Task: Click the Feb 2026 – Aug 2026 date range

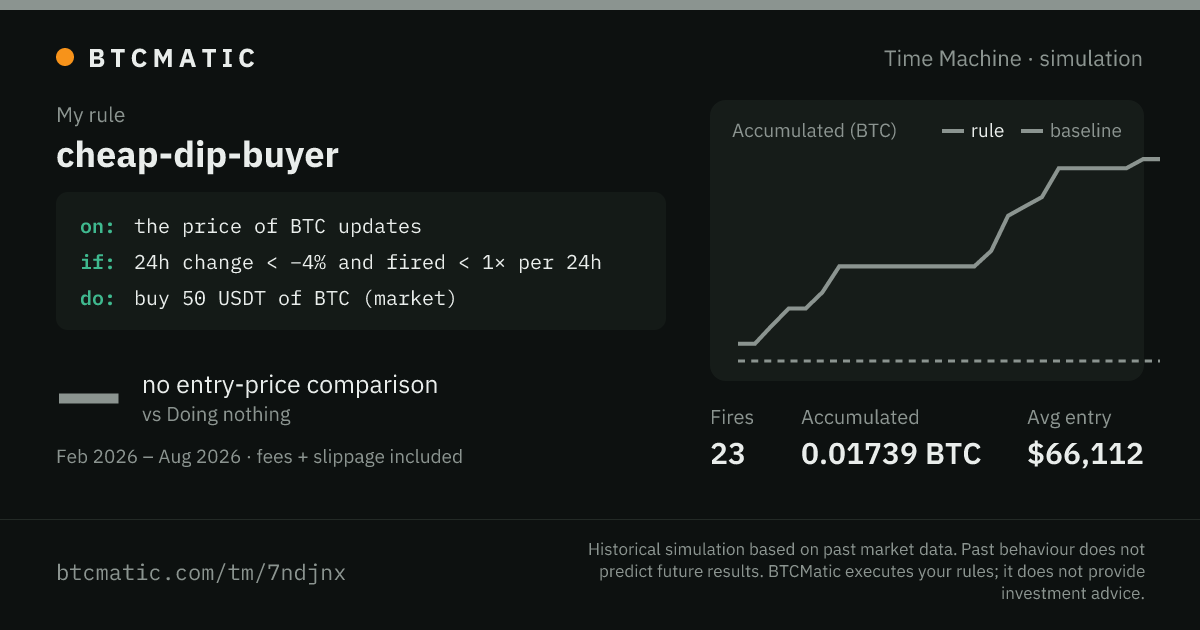Action: pyautogui.click(x=148, y=457)
